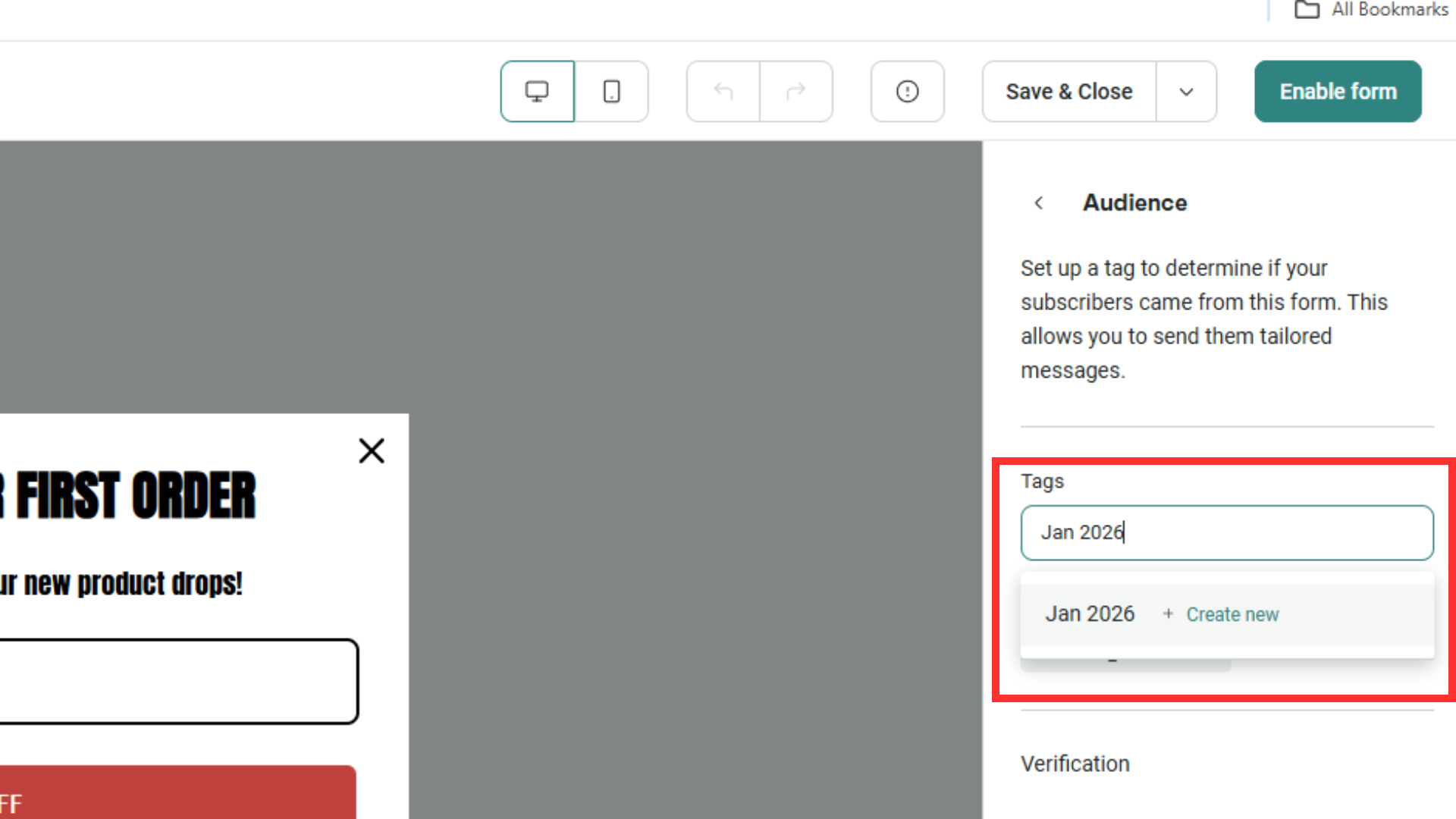This screenshot has width=1456, height=819.
Task: Go back from Audience panel
Action: tap(1039, 203)
